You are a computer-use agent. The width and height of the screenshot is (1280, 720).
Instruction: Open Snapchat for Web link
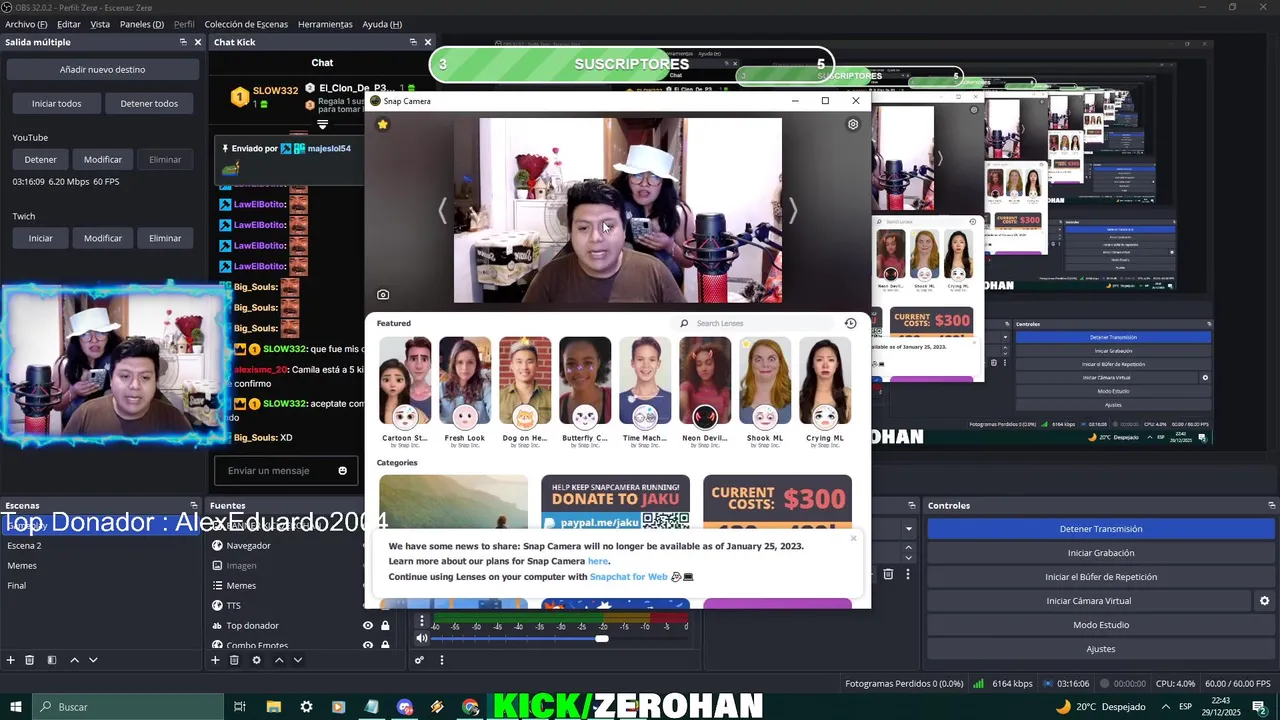[x=628, y=577]
